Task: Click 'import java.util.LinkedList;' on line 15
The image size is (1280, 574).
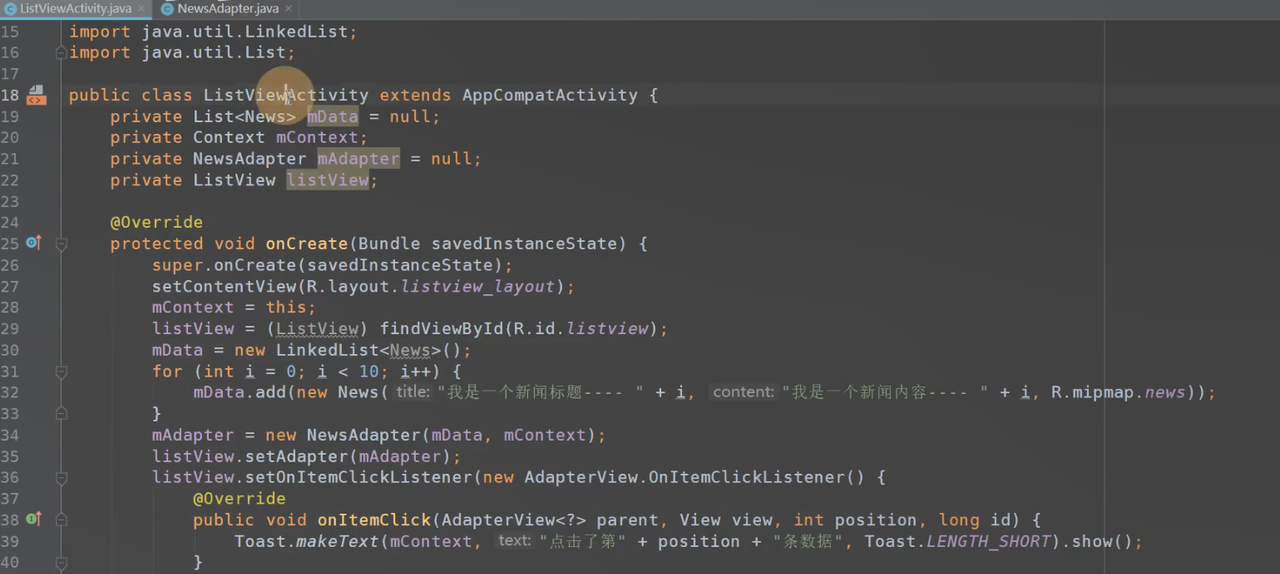Action: click(x=213, y=31)
